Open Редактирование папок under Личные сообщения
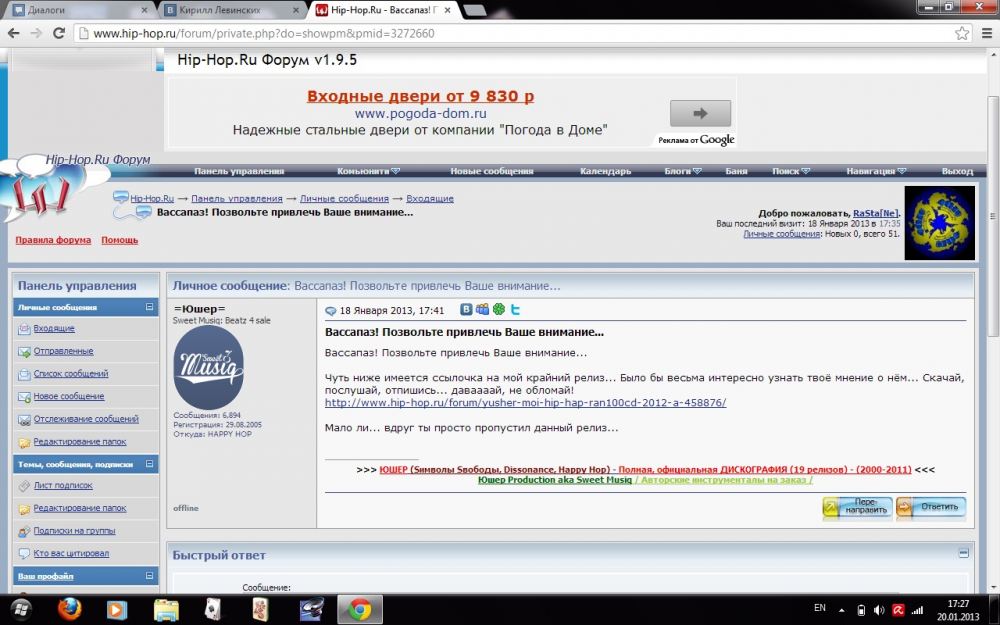This screenshot has height=625, width=1000. point(80,441)
